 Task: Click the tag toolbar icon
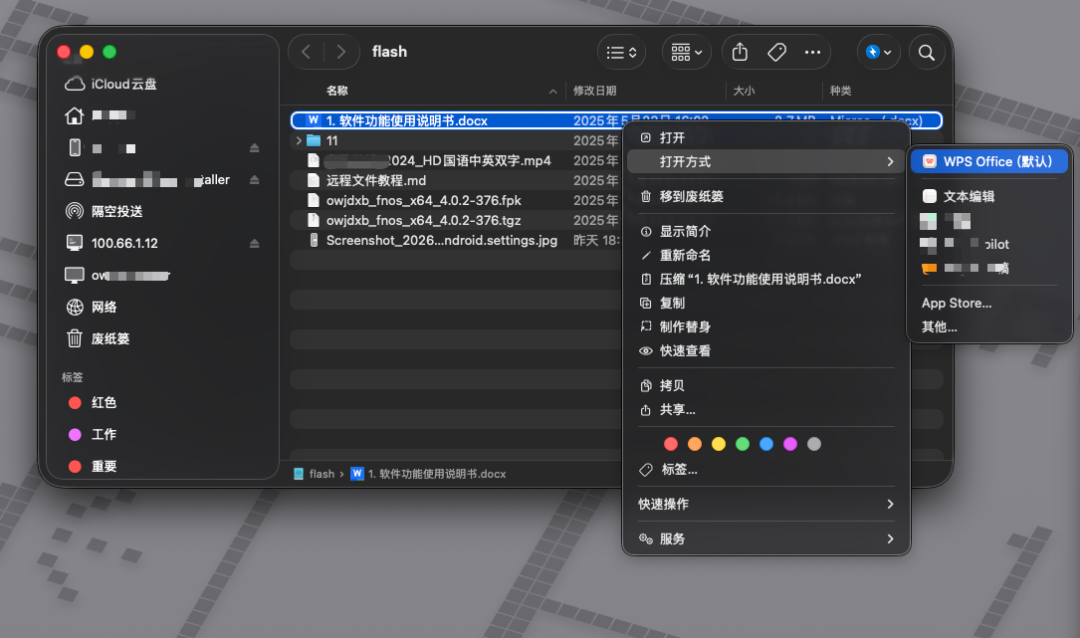(777, 52)
